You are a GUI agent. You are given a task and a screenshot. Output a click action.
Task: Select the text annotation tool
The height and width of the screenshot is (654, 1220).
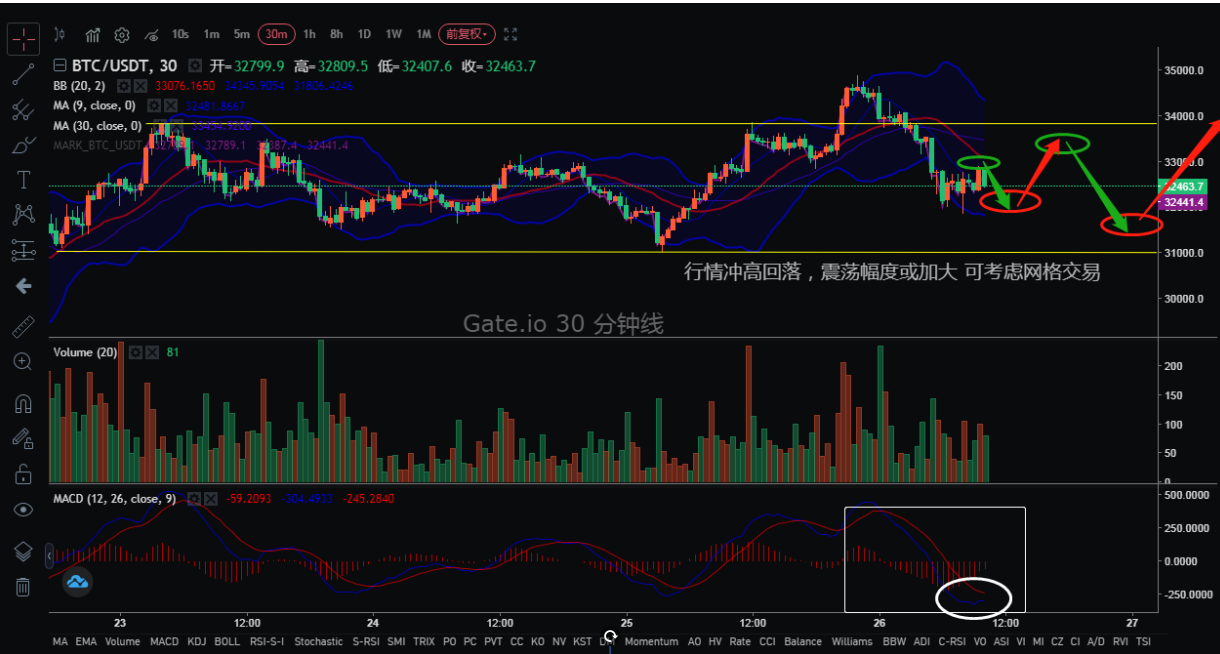coord(23,180)
